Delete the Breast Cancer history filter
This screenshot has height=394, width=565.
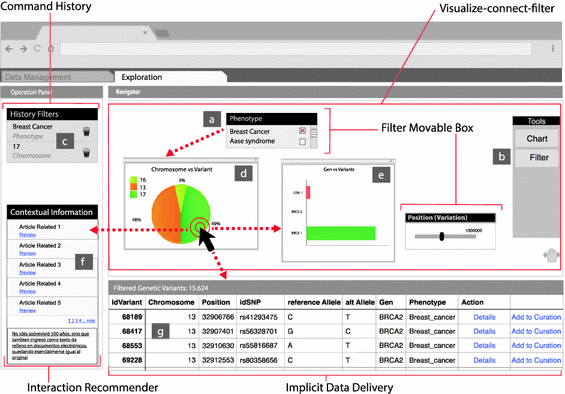pos(86,131)
